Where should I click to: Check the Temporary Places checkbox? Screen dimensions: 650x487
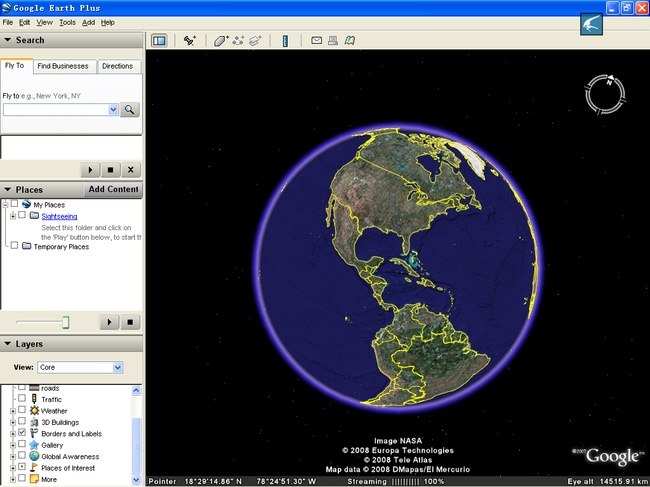(x=15, y=245)
